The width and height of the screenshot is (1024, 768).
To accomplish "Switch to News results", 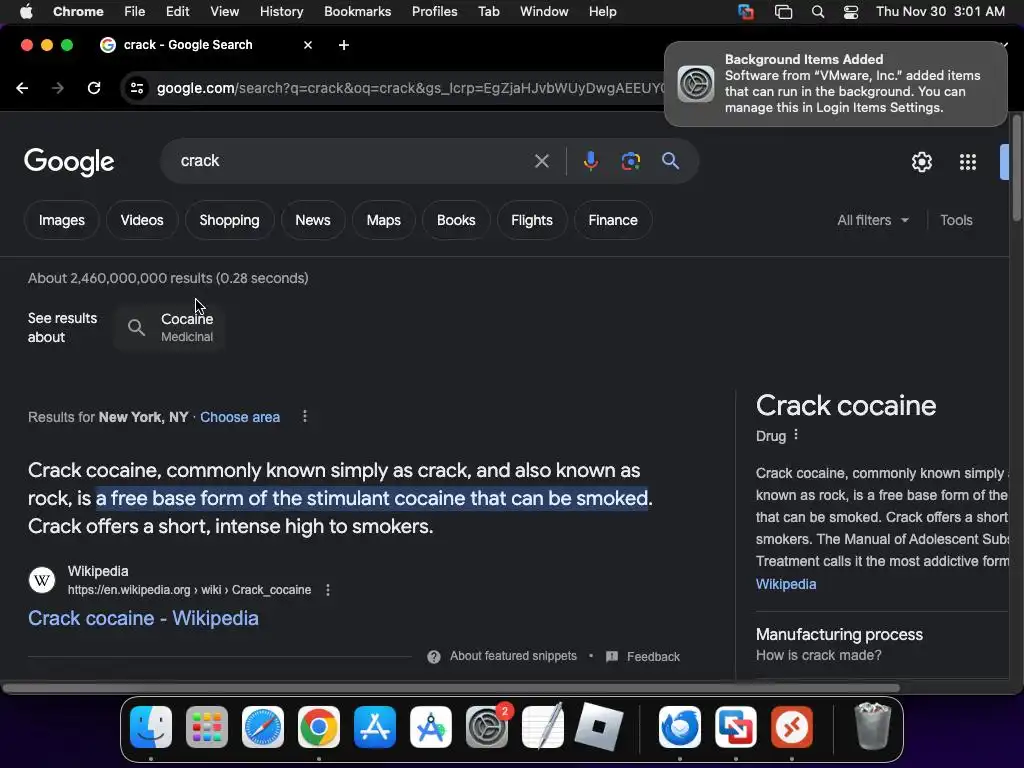I will 313,220.
